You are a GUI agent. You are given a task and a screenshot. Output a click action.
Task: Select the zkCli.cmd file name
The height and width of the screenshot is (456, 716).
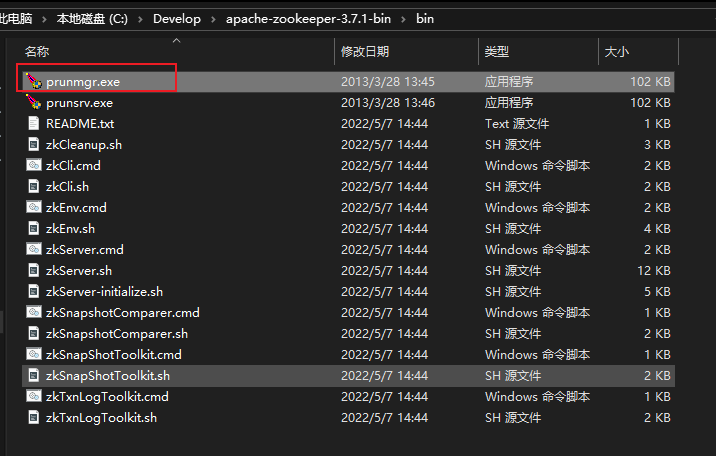pyautogui.click(x=73, y=166)
